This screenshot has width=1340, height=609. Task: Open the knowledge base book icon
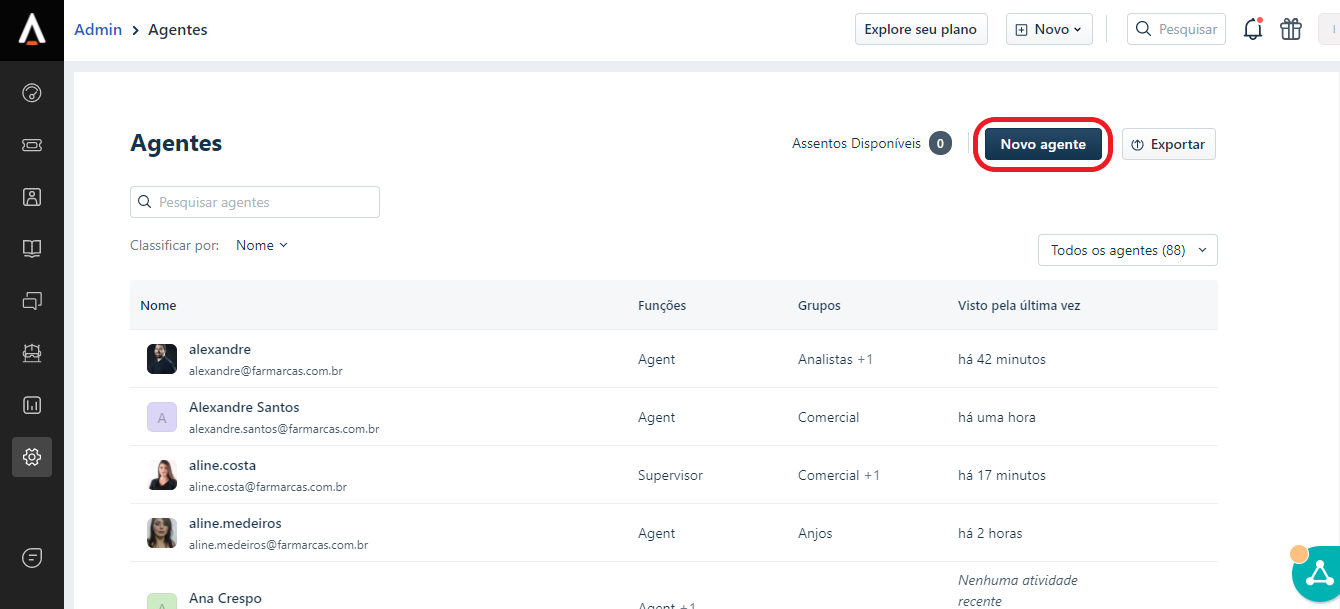coord(32,249)
